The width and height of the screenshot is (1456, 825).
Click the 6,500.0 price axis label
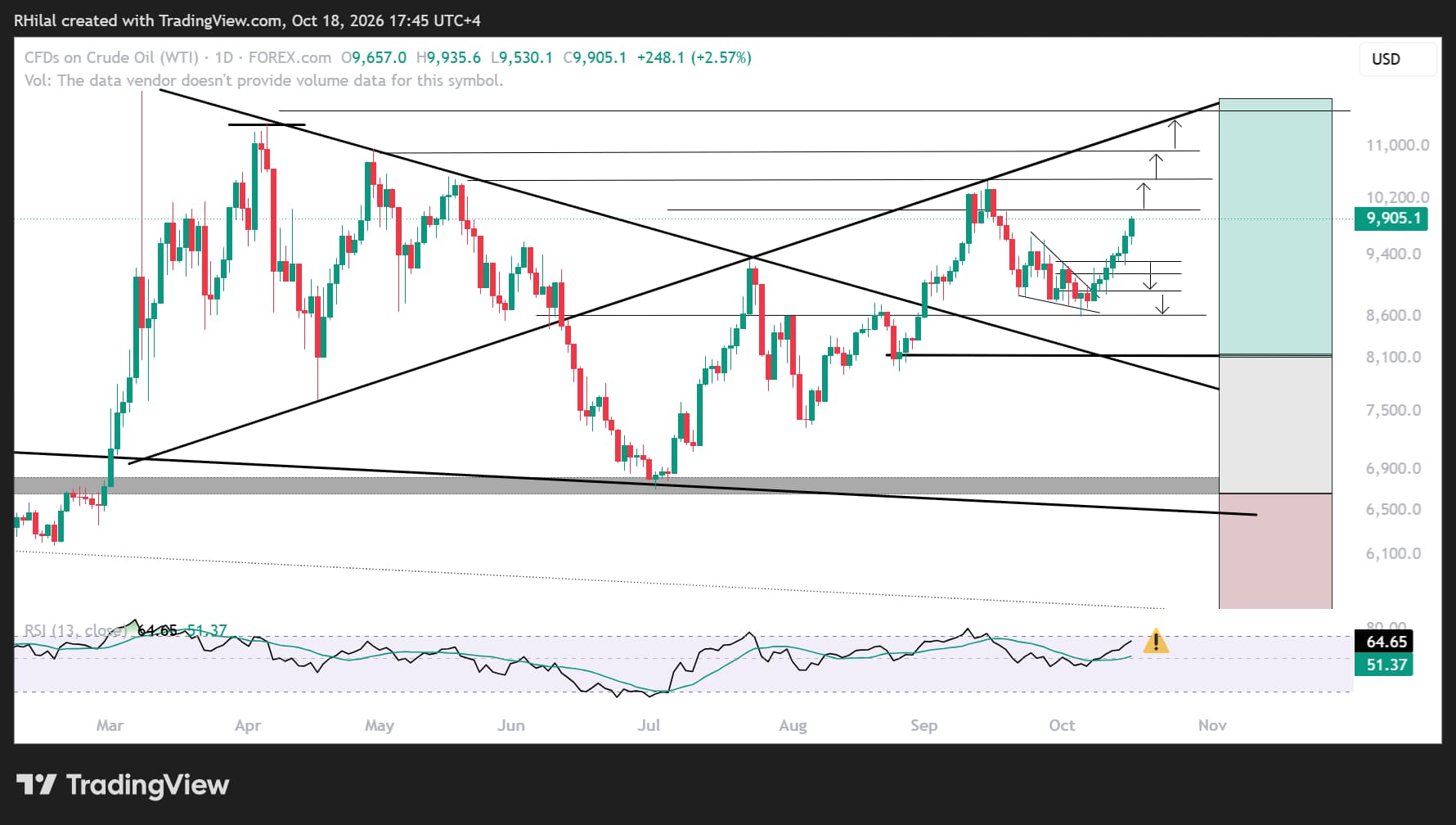tap(1394, 509)
